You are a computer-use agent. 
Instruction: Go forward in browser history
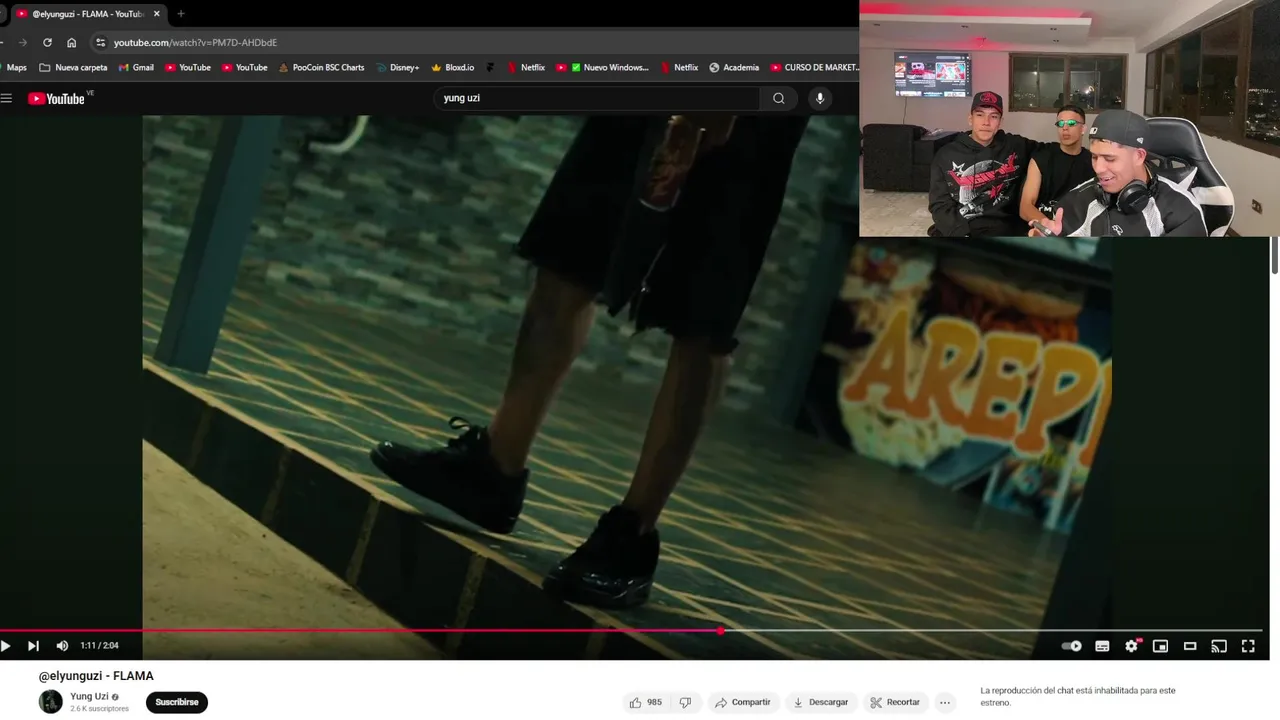[22, 42]
